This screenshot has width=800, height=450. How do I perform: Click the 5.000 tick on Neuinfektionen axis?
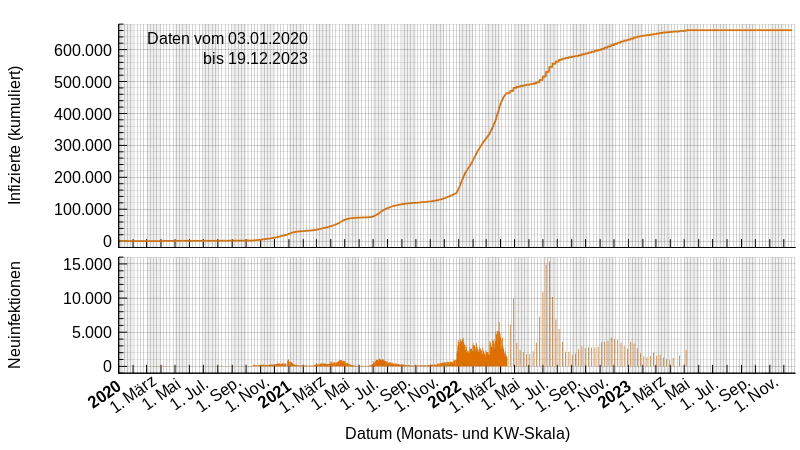click(x=92, y=333)
